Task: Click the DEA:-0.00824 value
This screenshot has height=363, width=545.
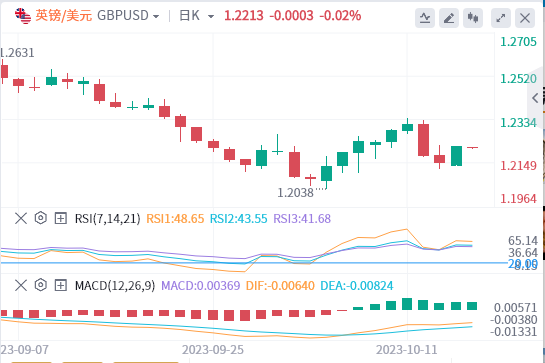Action: point(357,286)
